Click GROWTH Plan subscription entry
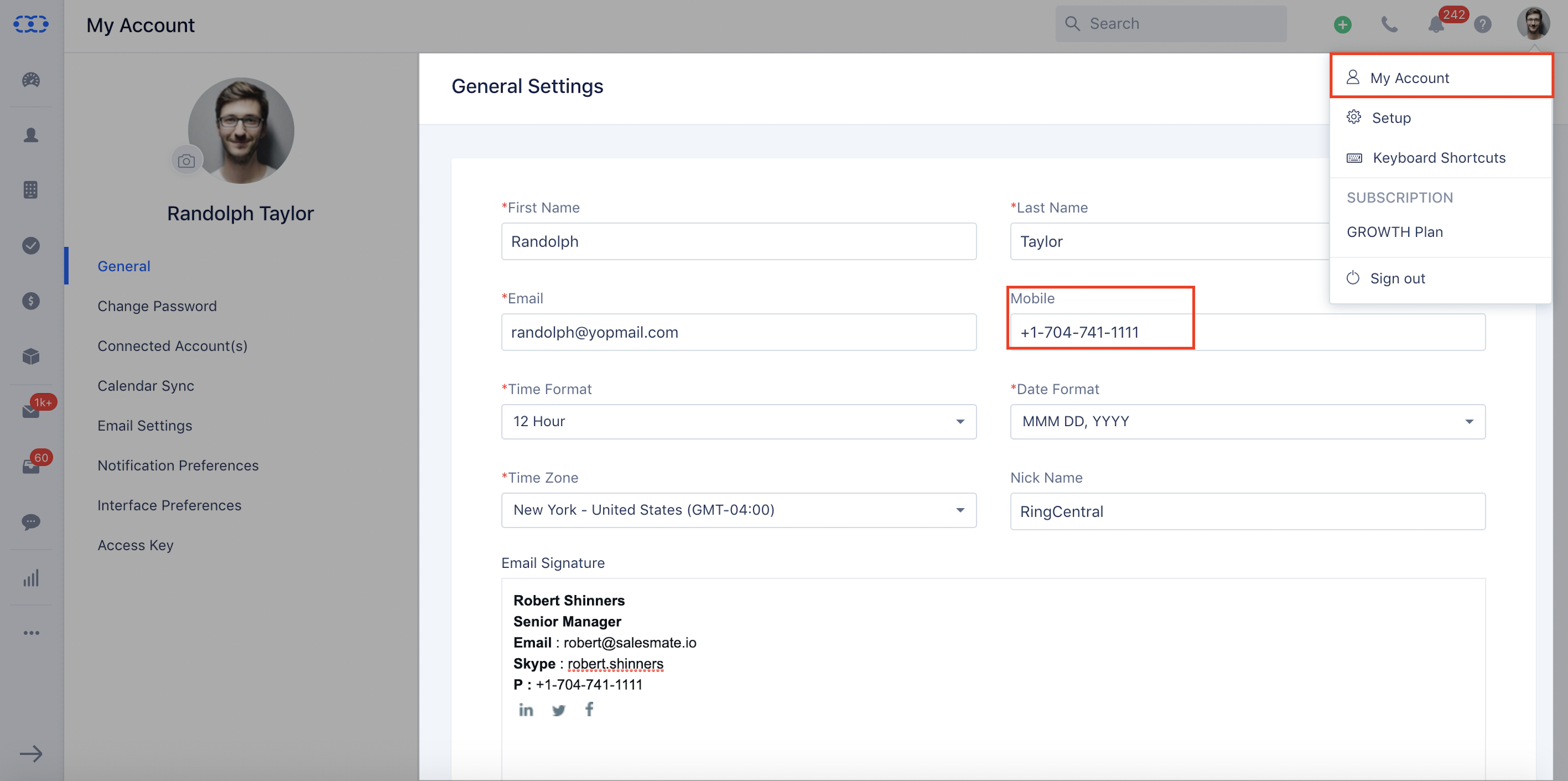The width and height of the screenshot is (1568, 781). (x=1395, y=232)
